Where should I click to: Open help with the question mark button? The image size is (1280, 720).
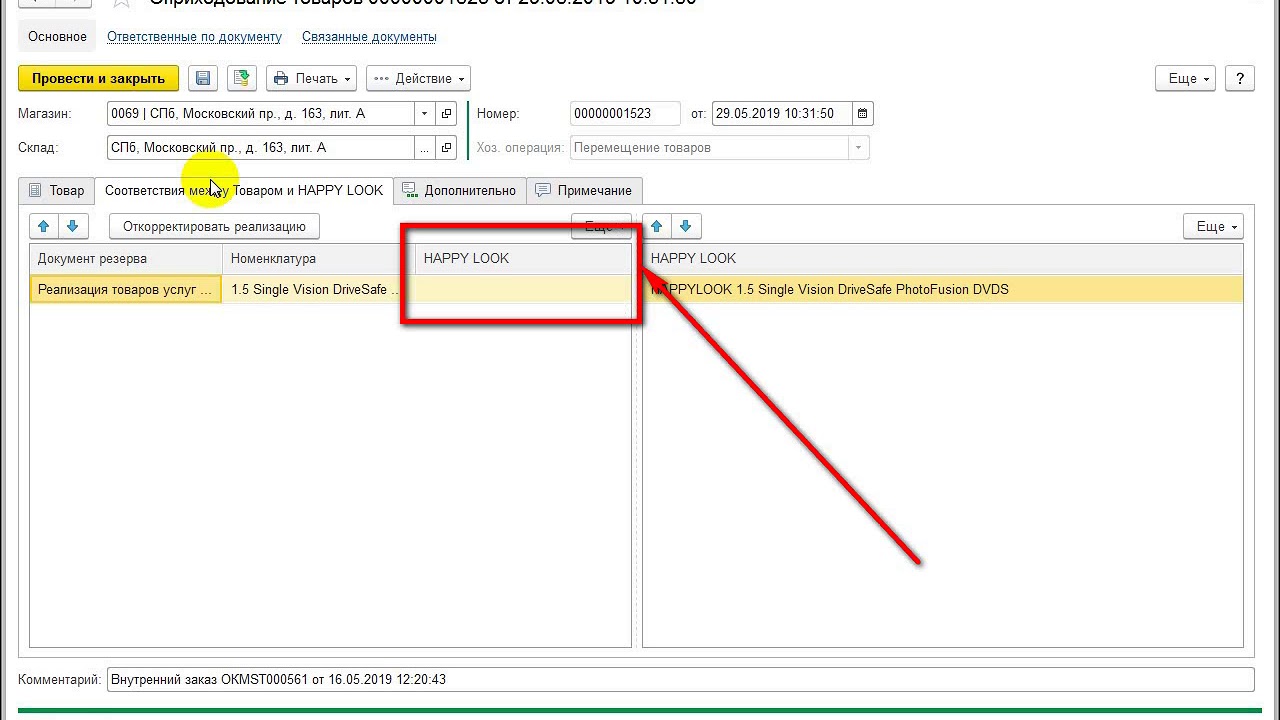click(1240, 78)
